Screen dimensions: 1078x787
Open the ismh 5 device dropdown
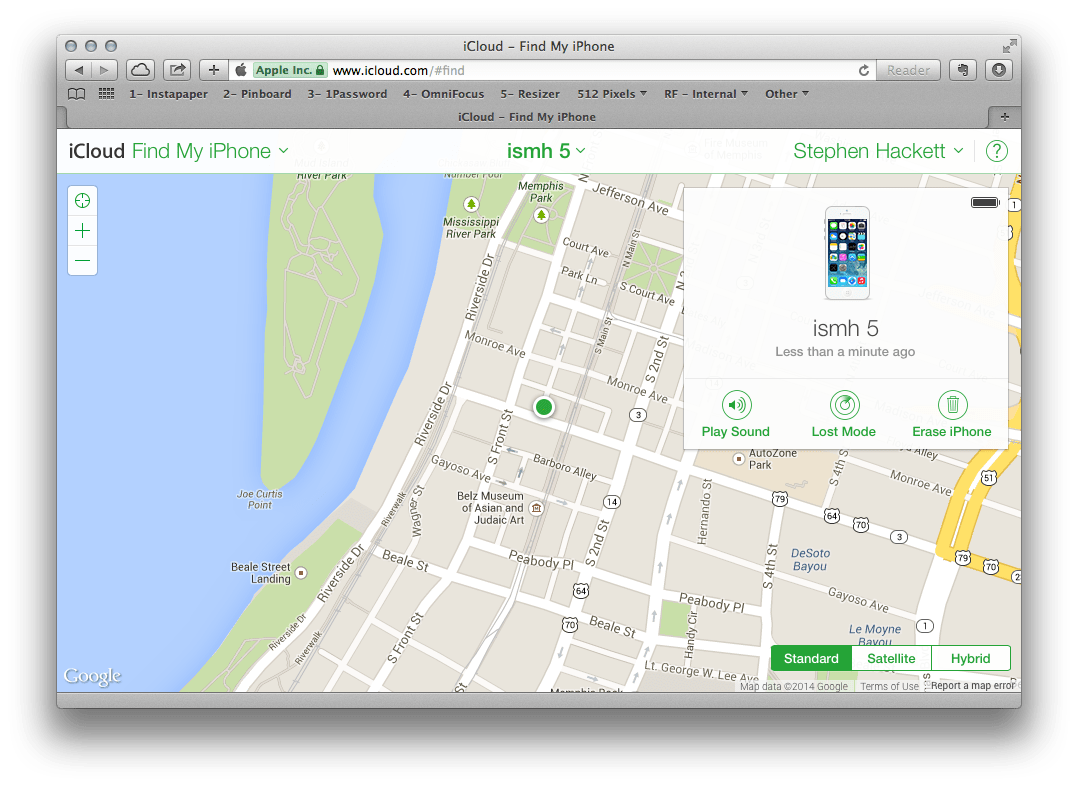546,150
